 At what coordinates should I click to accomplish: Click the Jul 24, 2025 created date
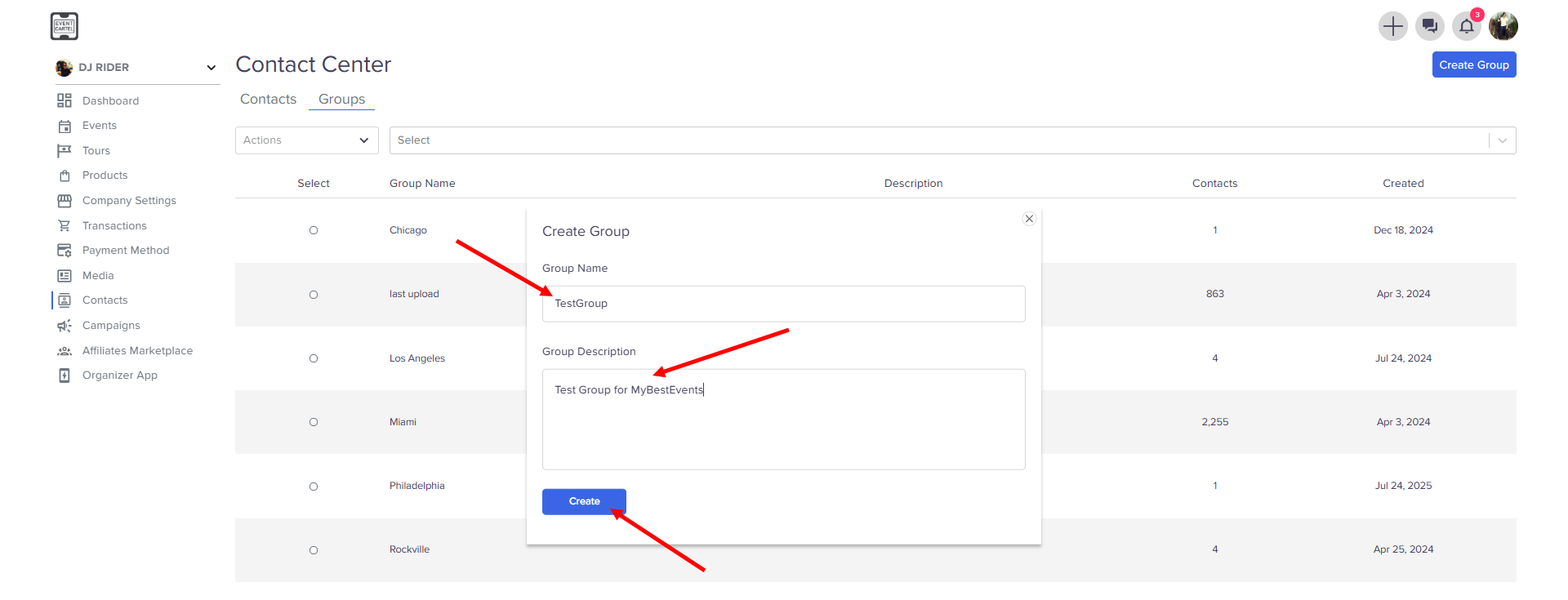coord(1403,486)
